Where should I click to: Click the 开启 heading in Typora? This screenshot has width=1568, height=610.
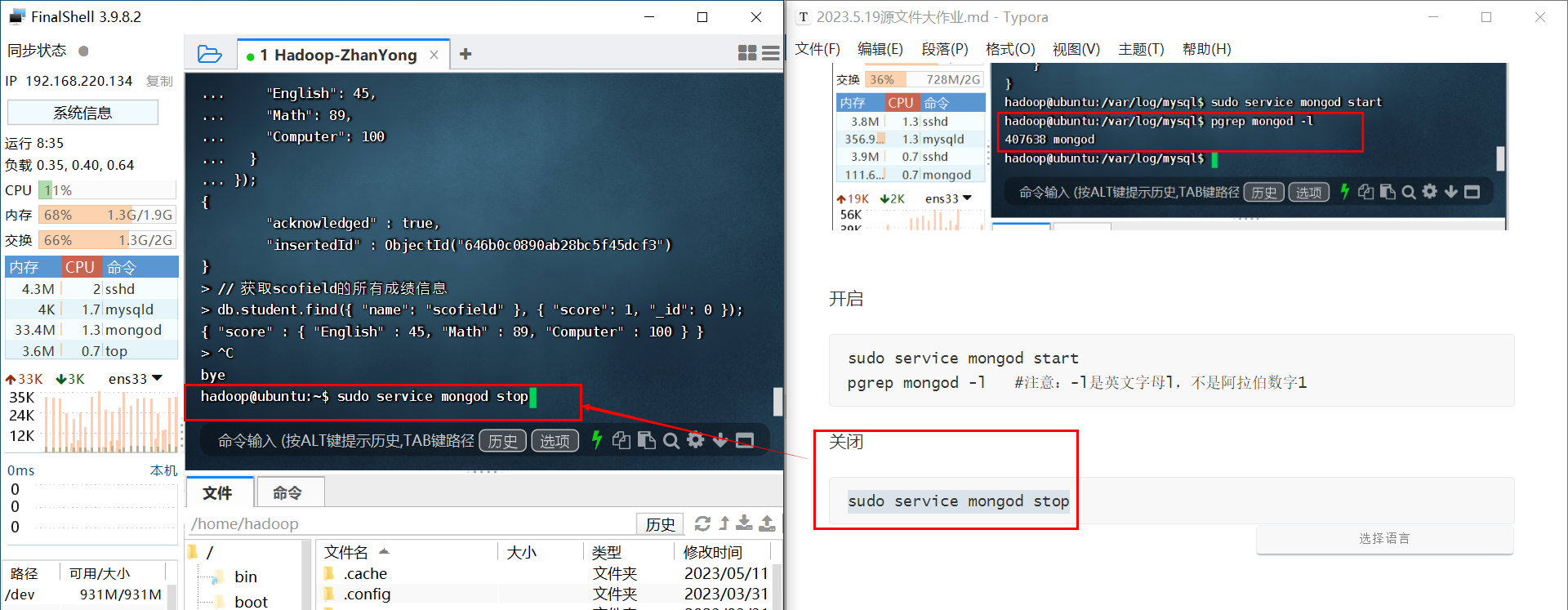[846, 299]
